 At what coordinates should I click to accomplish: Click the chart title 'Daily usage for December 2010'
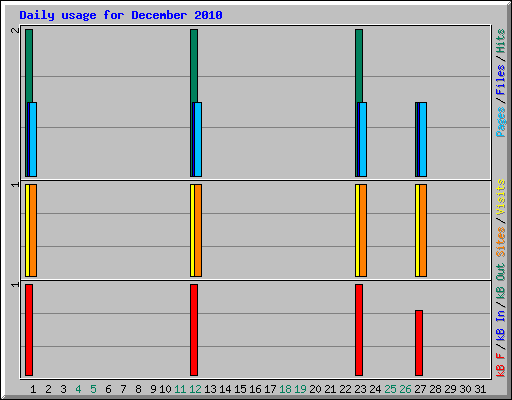(121, 15)
